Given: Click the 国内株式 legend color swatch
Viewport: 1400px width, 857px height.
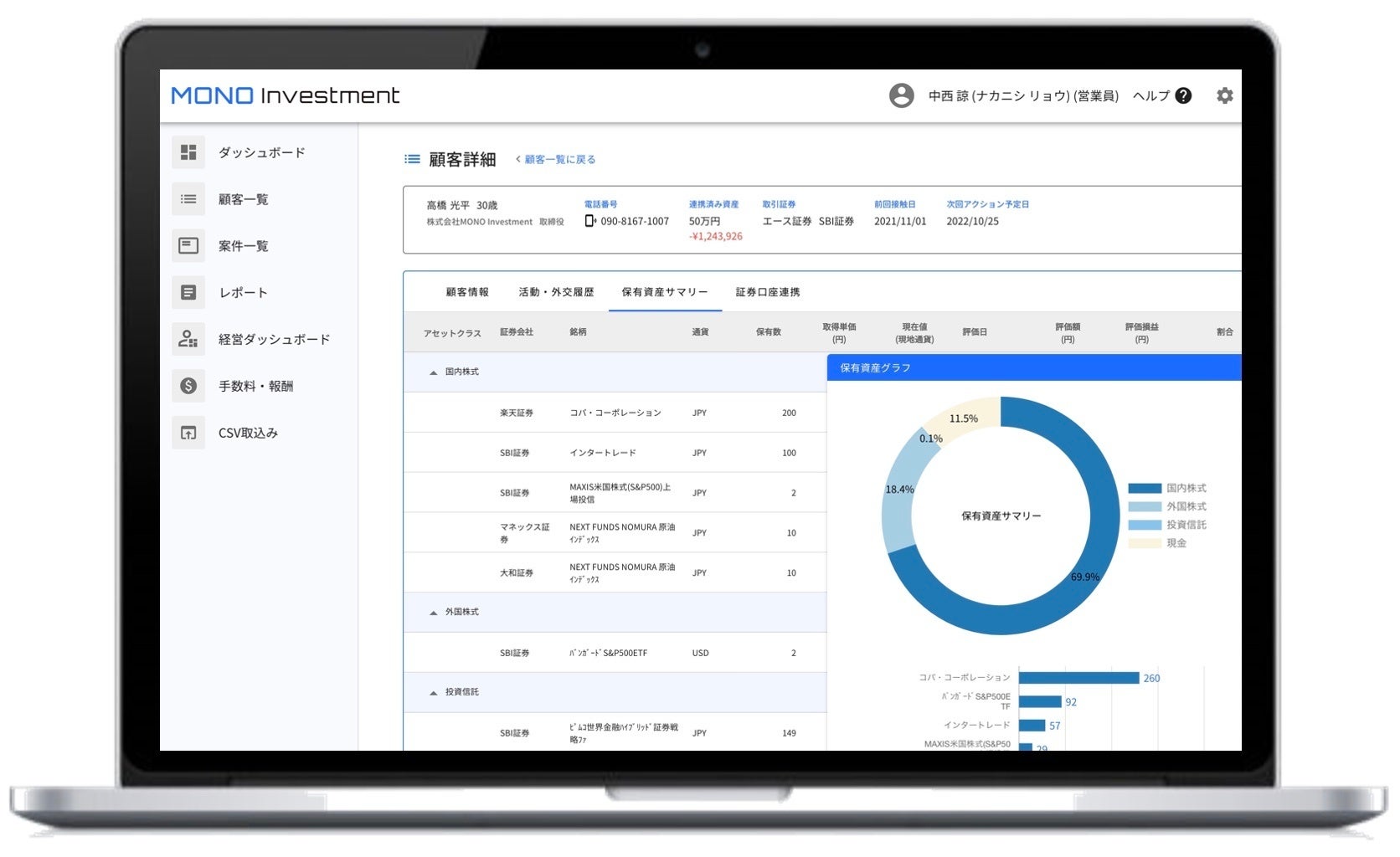Looking at the screenshot, I should (1145, 488).
